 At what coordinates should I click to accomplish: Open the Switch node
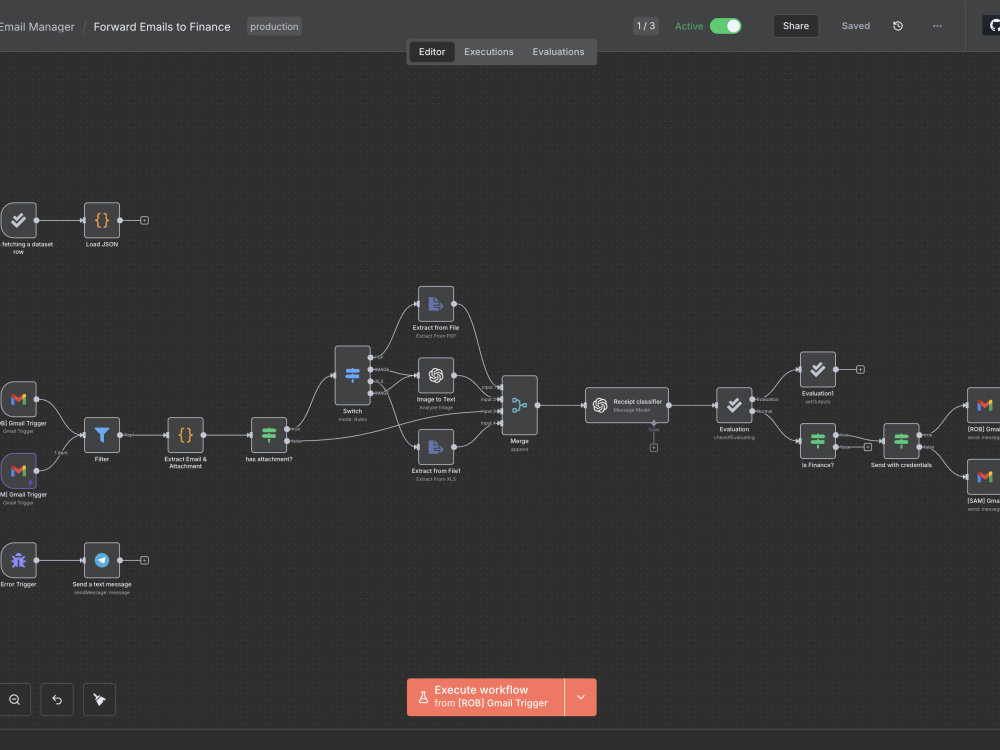pos(352,375)
